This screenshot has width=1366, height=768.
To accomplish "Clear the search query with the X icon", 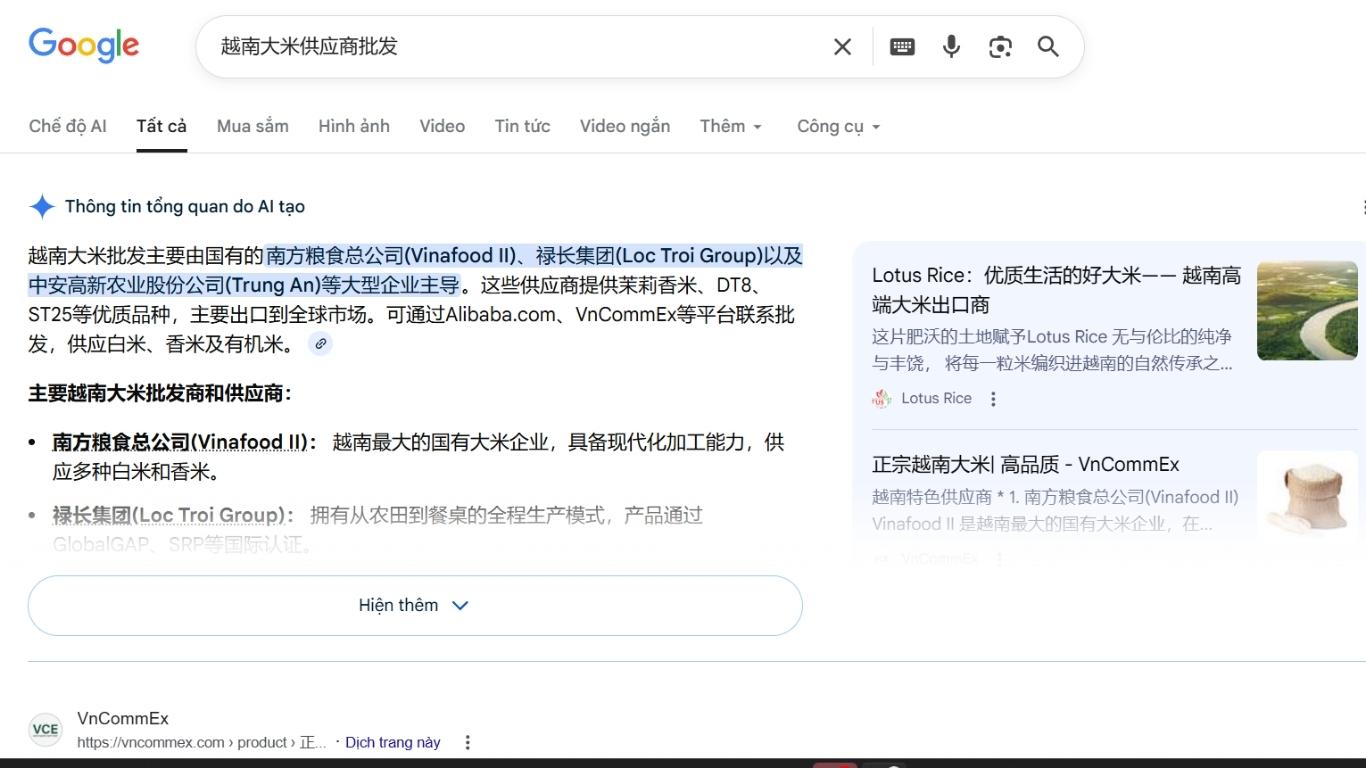I will pyautogui.click(x=842, y=46).
